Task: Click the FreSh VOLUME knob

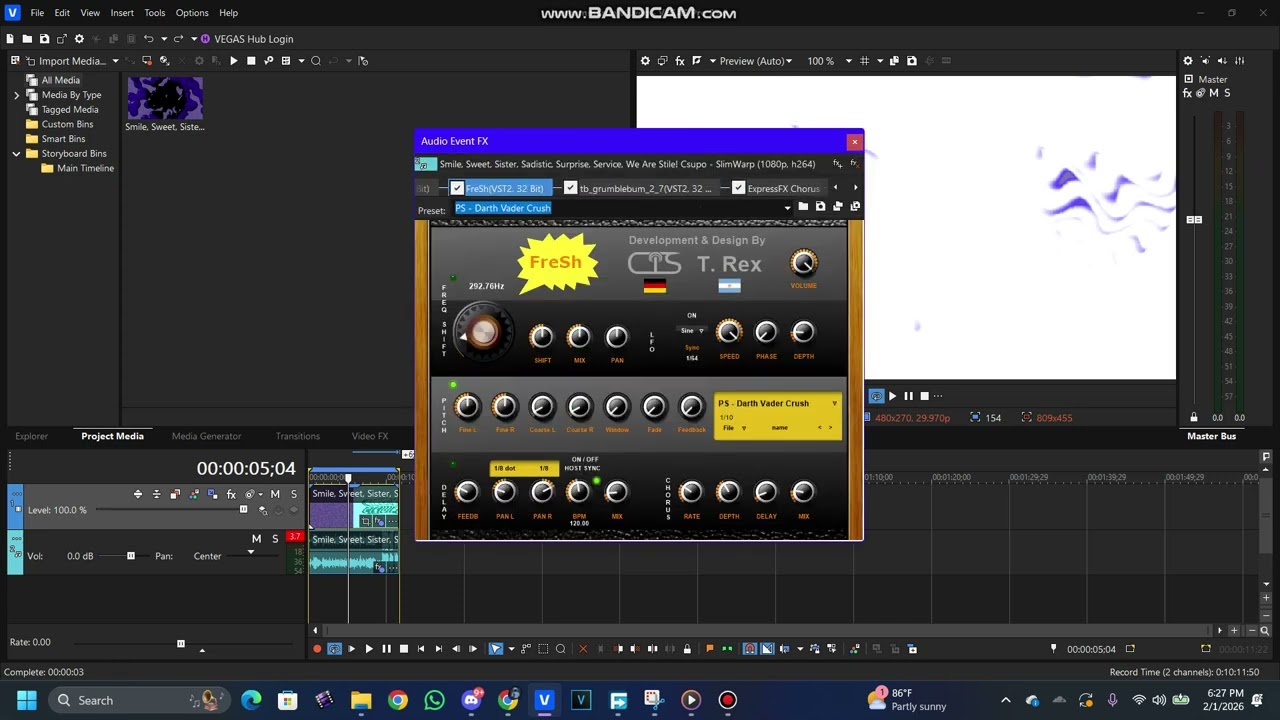Action: tap(803, 263)
